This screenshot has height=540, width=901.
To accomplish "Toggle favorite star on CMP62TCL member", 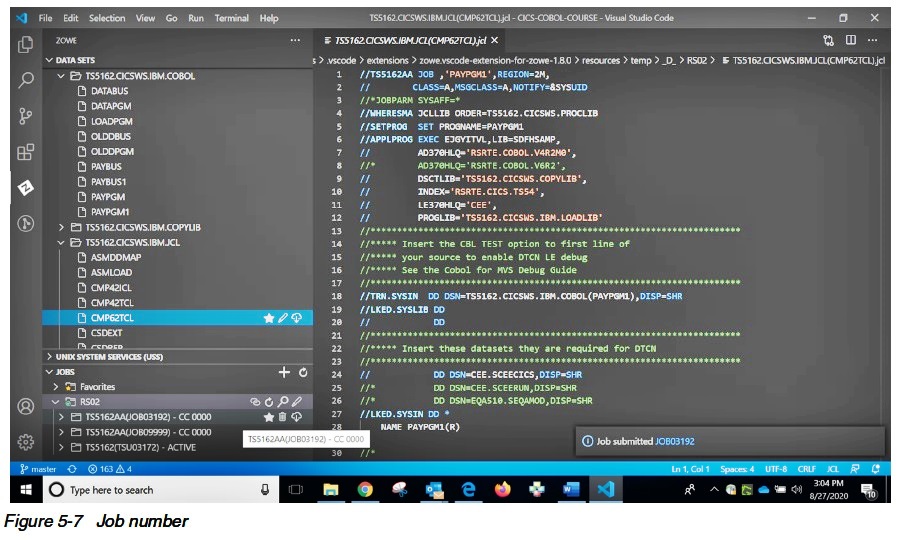I will point(268,318).
